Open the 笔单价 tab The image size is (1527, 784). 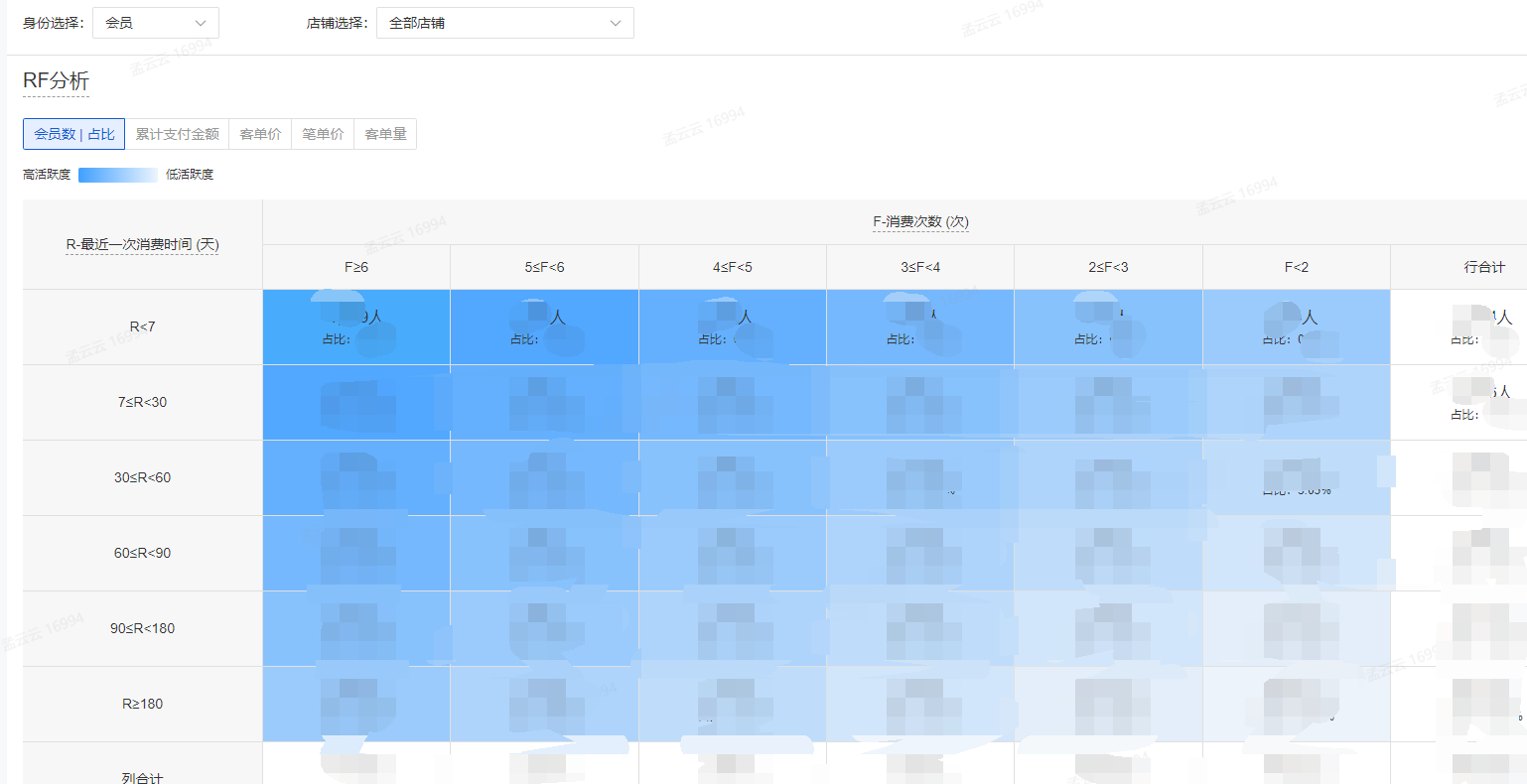(323, 134)
